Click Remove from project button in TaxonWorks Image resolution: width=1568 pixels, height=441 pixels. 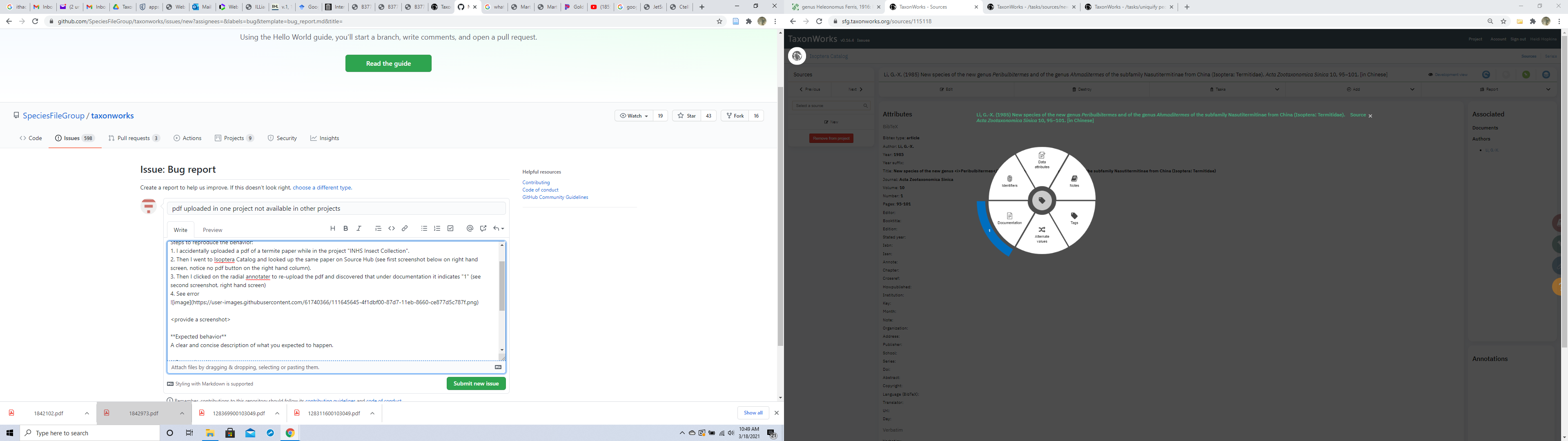tap(831, 138)
